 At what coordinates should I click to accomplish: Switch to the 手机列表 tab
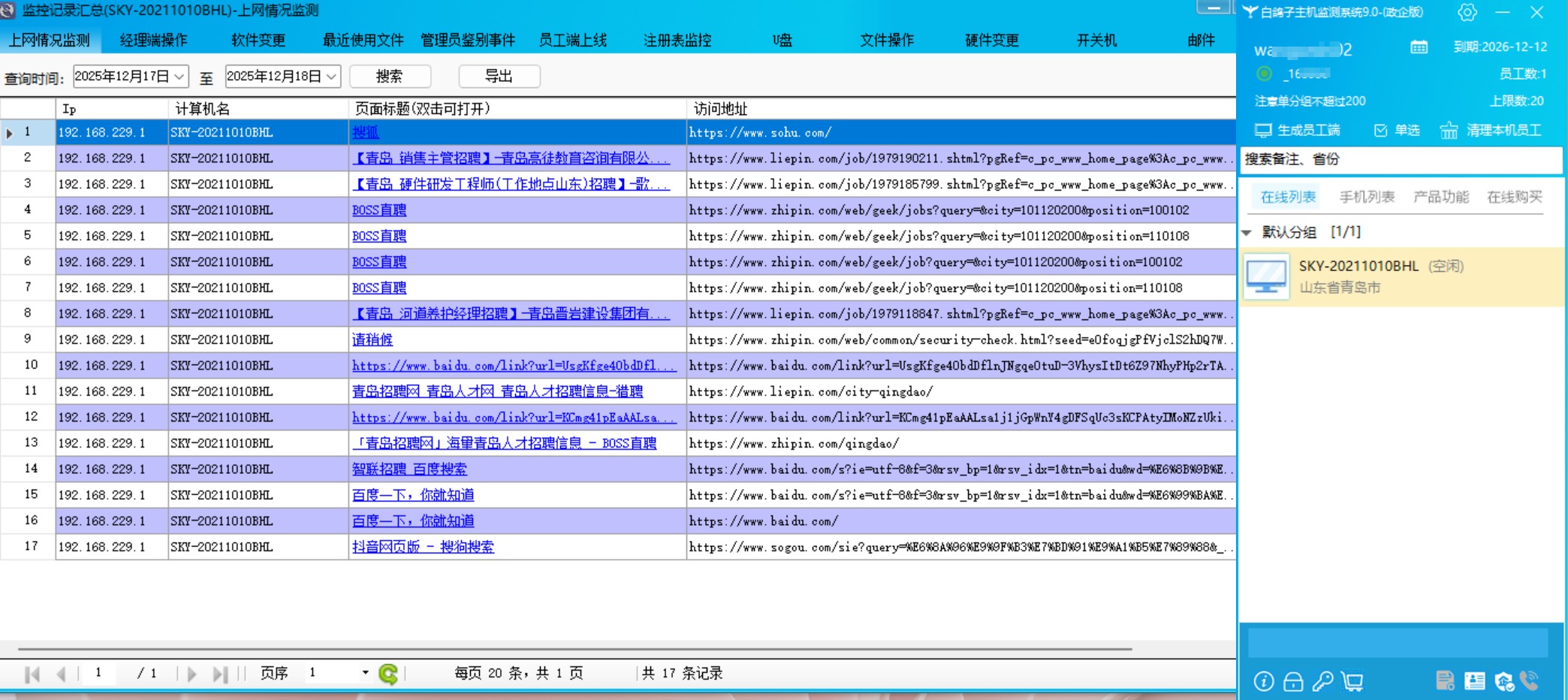(x=1367, y=197)
